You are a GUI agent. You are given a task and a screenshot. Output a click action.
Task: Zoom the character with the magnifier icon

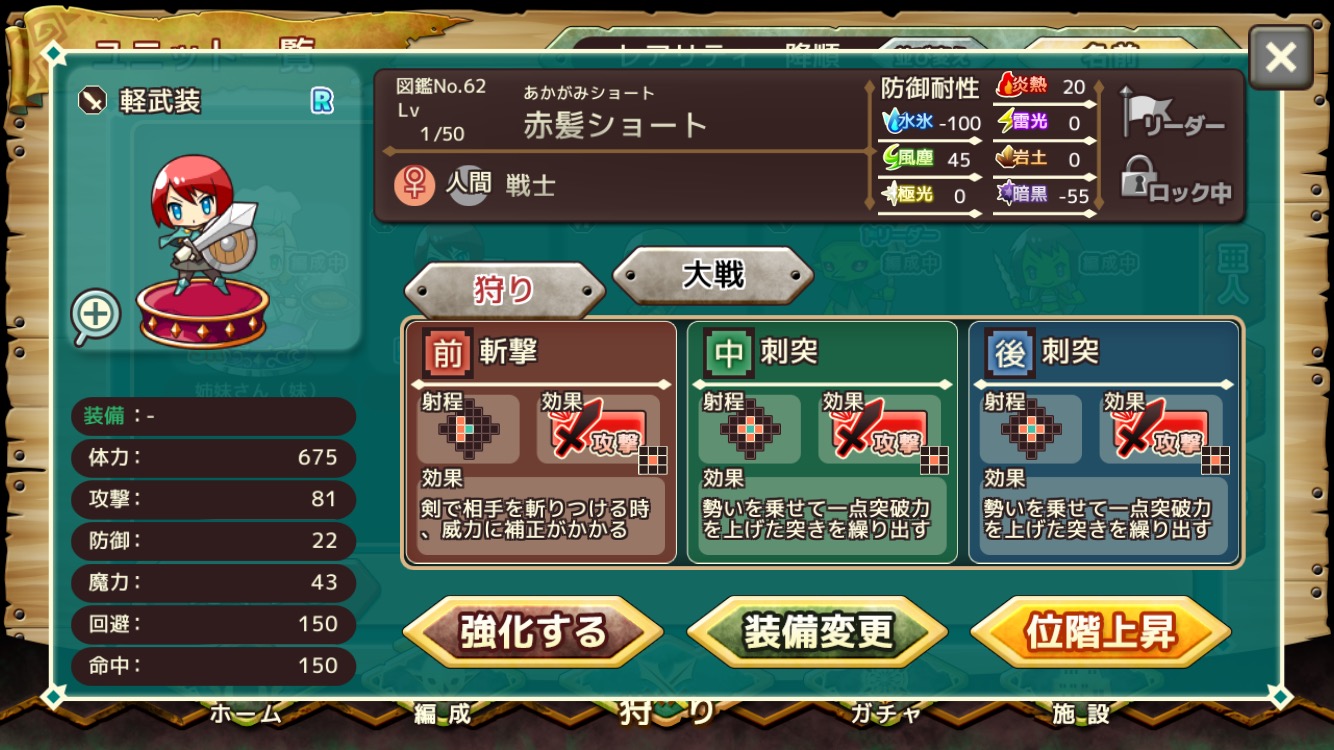95,315
